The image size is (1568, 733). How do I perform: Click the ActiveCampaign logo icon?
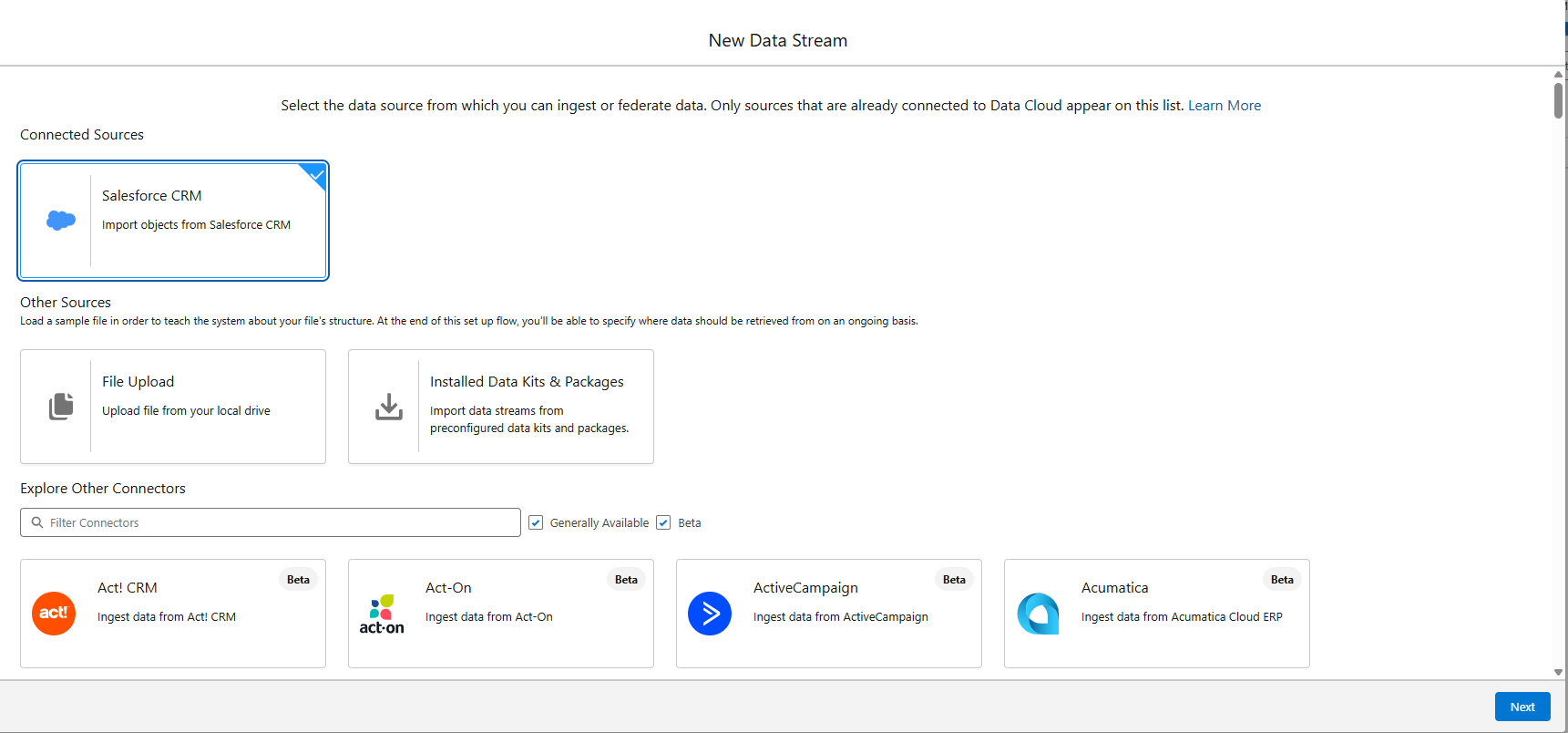point(710,614)
